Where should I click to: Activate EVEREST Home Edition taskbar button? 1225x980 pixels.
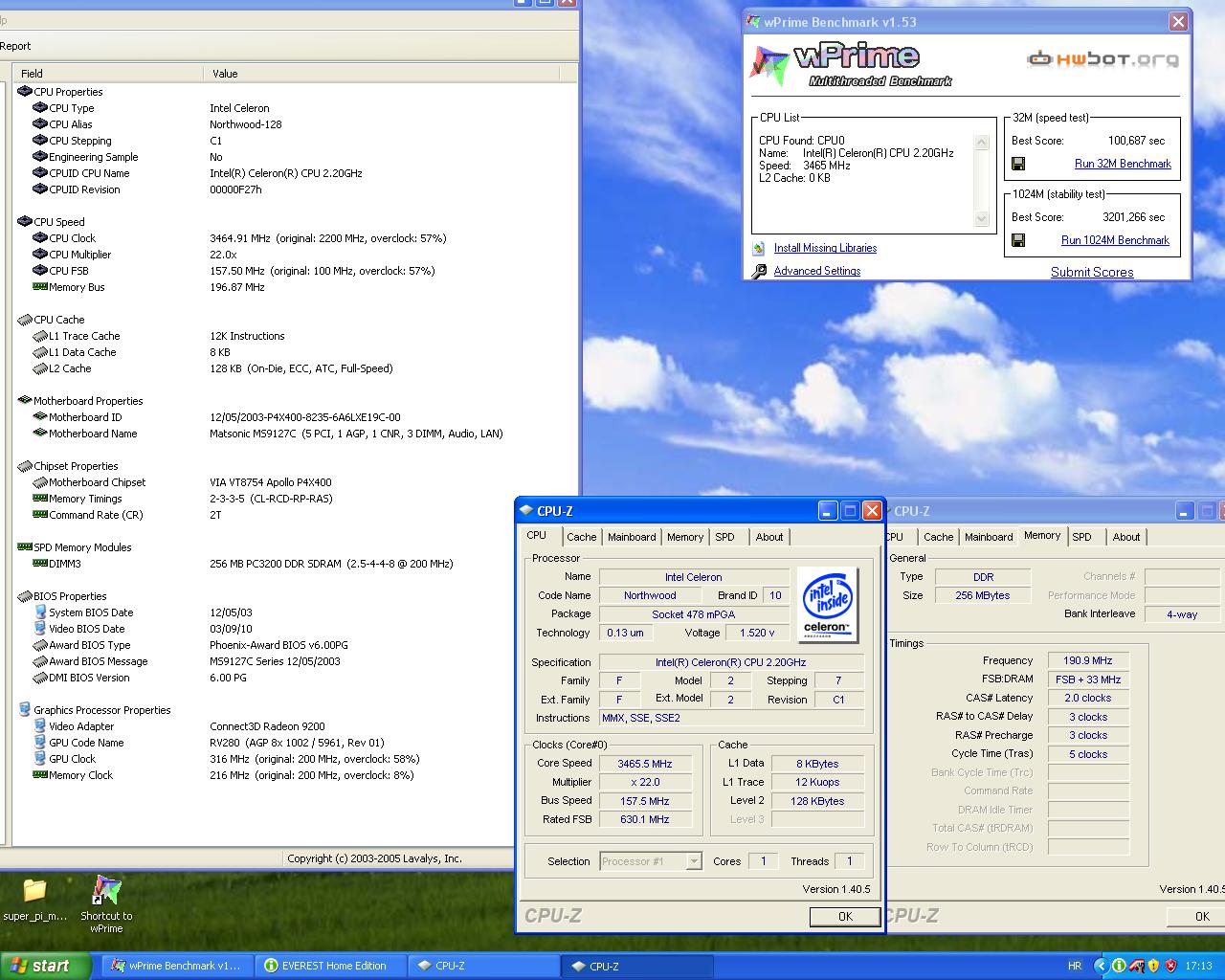pos(330,967)
